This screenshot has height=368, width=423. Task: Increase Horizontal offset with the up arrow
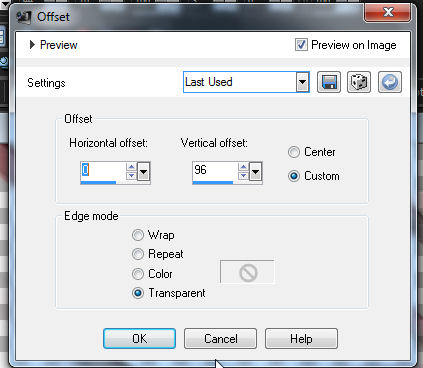click(131, 167)
